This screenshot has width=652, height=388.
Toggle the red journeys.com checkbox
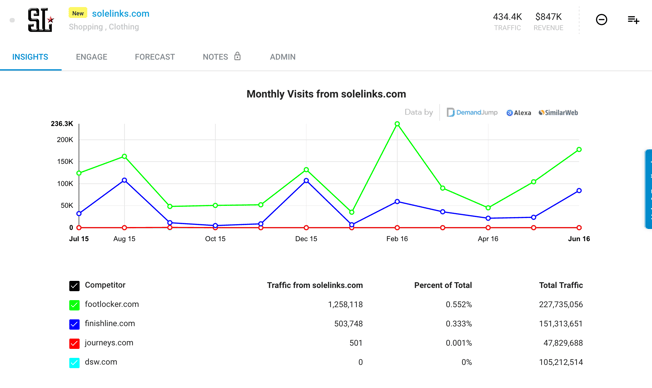click(x=74, y=344)
